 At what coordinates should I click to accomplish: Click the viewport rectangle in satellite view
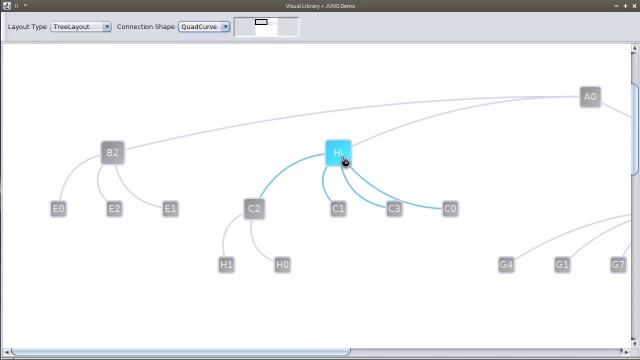tap(261, 22)
